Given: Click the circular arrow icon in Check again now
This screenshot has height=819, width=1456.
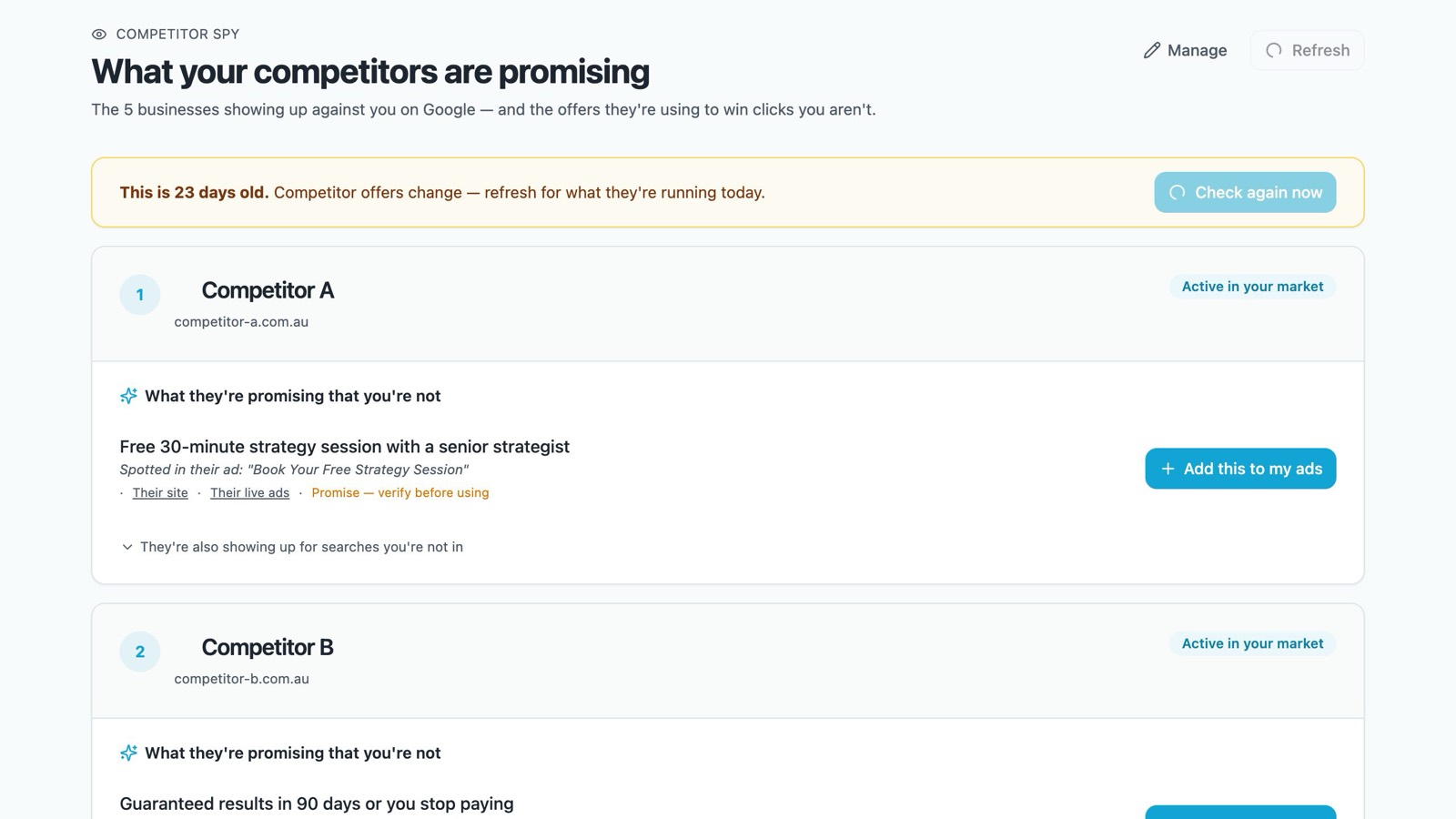Looking at the screenshot, I should [x=1178, y=193].
